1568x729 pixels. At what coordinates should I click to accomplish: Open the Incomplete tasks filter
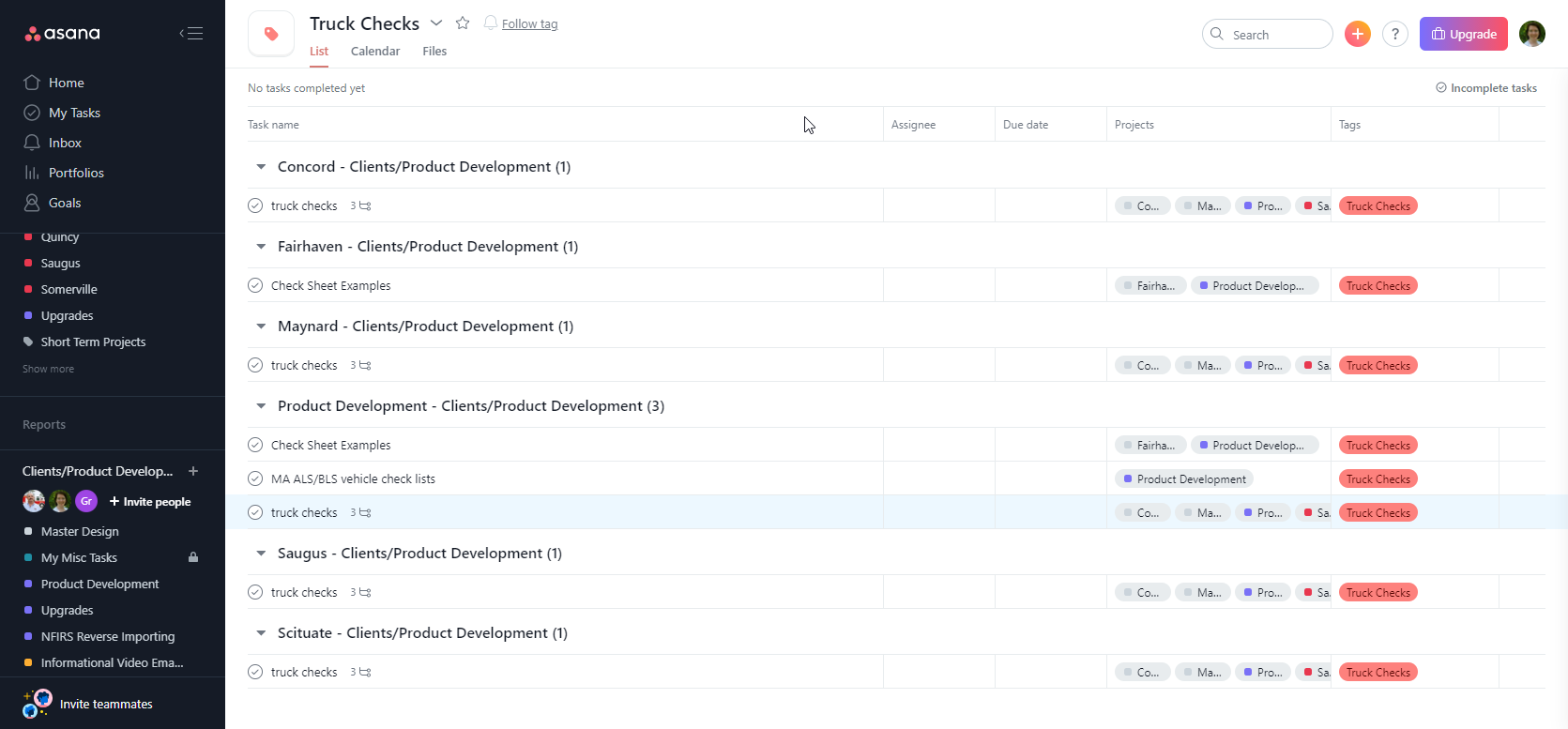(x=1486, y=88)
